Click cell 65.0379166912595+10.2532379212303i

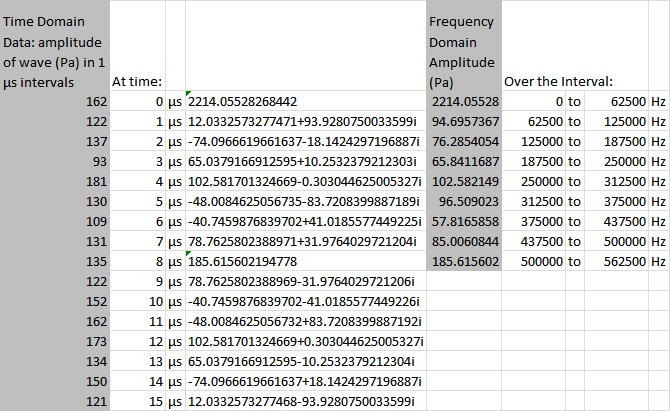pyautogui.click(x=306, y=161)
